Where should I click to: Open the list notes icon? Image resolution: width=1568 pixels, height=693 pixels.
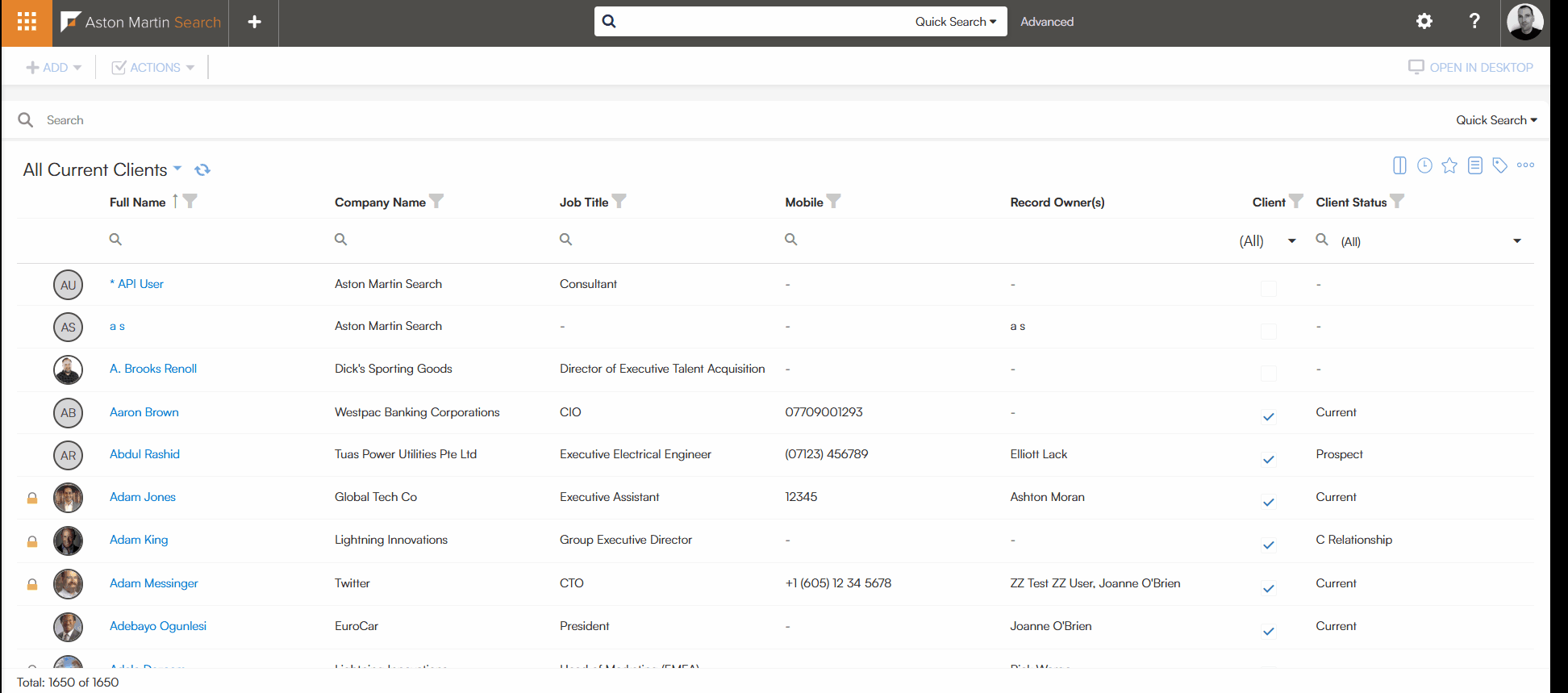(x=1474, y=165)
